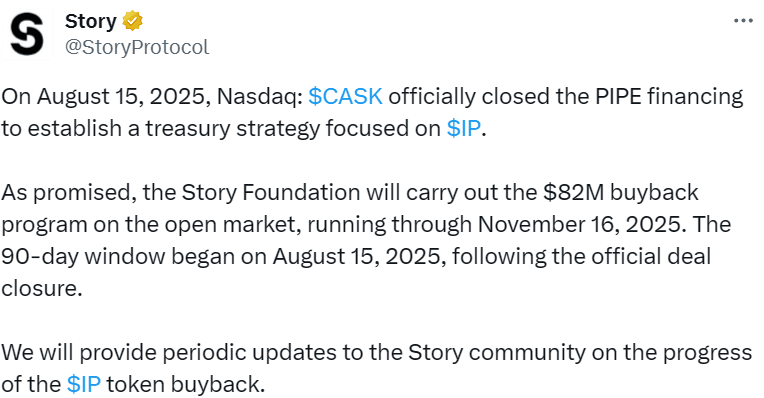Open the Story display name link

pyautogui.click(x=91, y=21)
